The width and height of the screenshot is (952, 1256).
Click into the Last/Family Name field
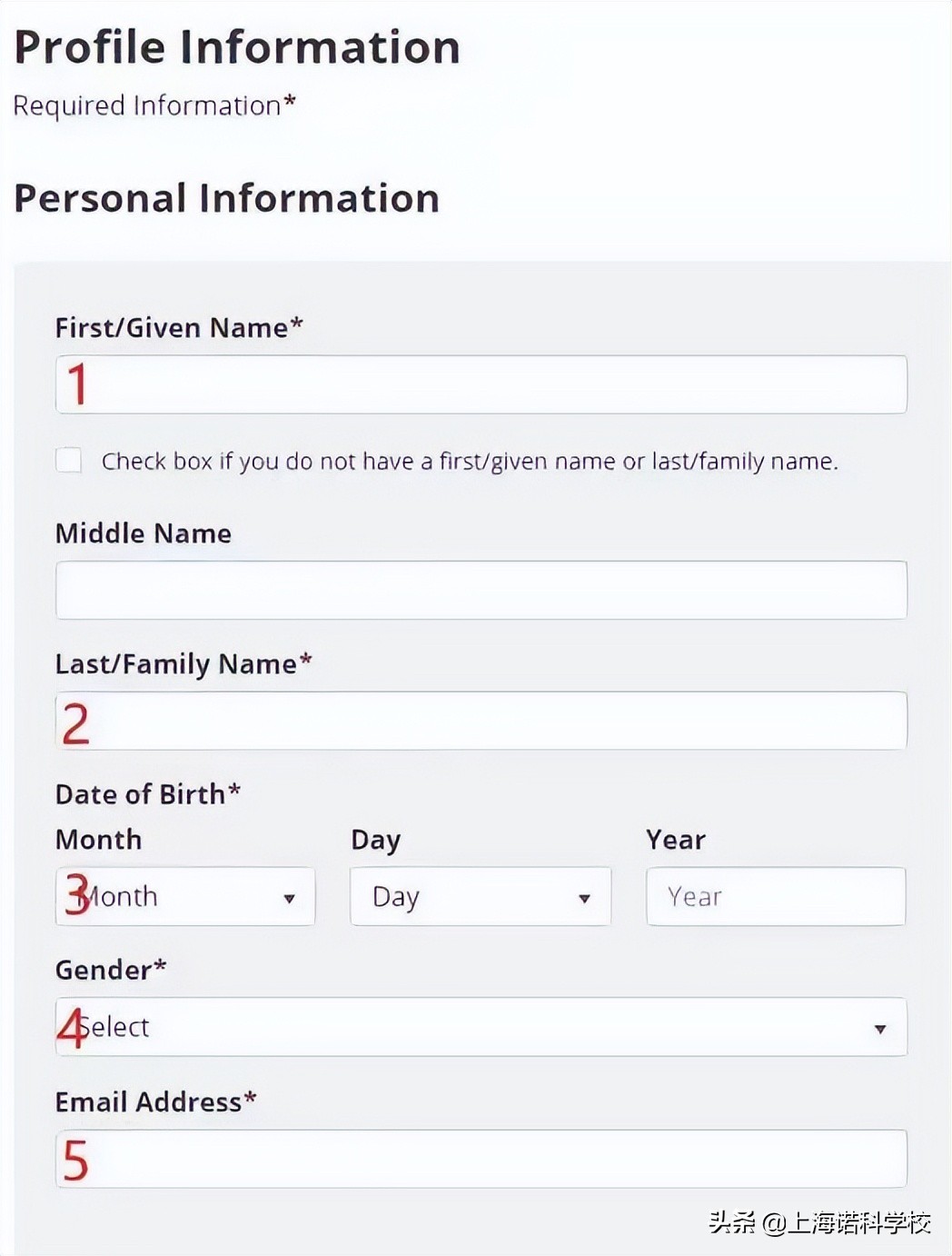[x=481, y=721]
